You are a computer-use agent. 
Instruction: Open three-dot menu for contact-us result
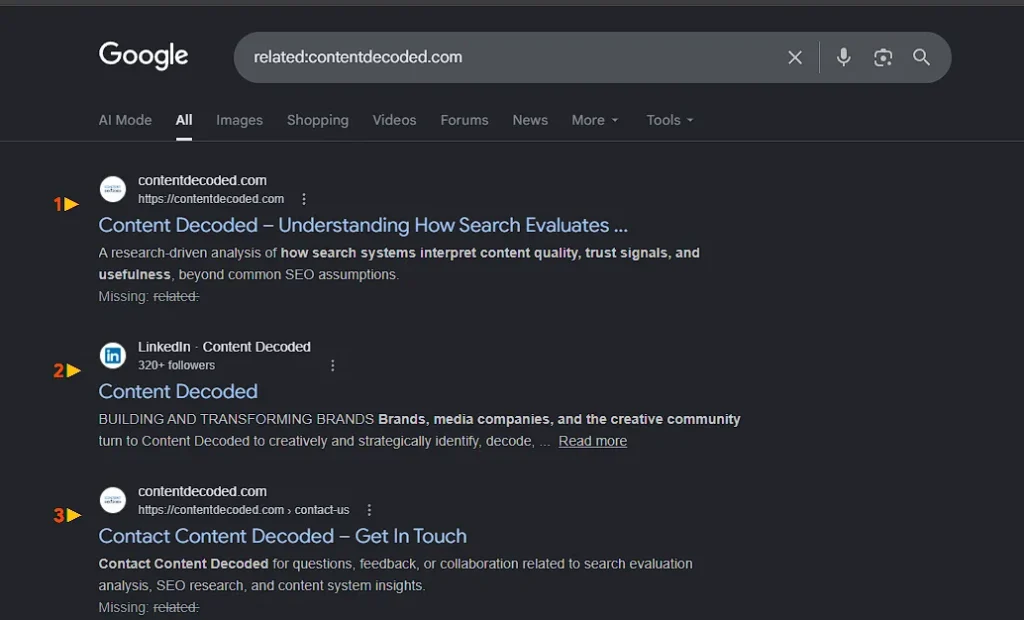pyautogui.click(x=369, y=510)
